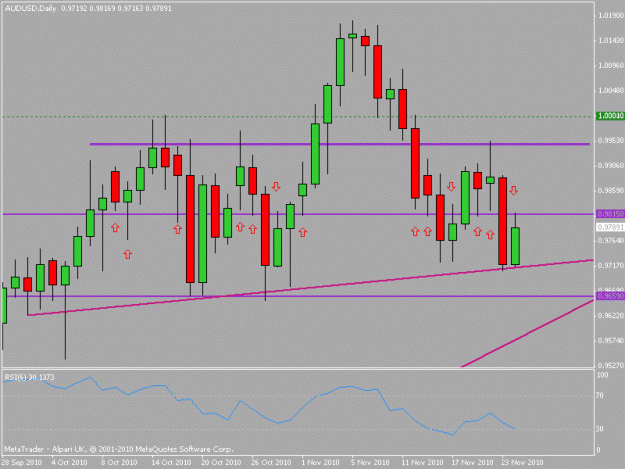Screen dimensions: 625x469
Task: Click the white 0.97891 current price tag
Action: pyautogui.click(x=610, y=227)
